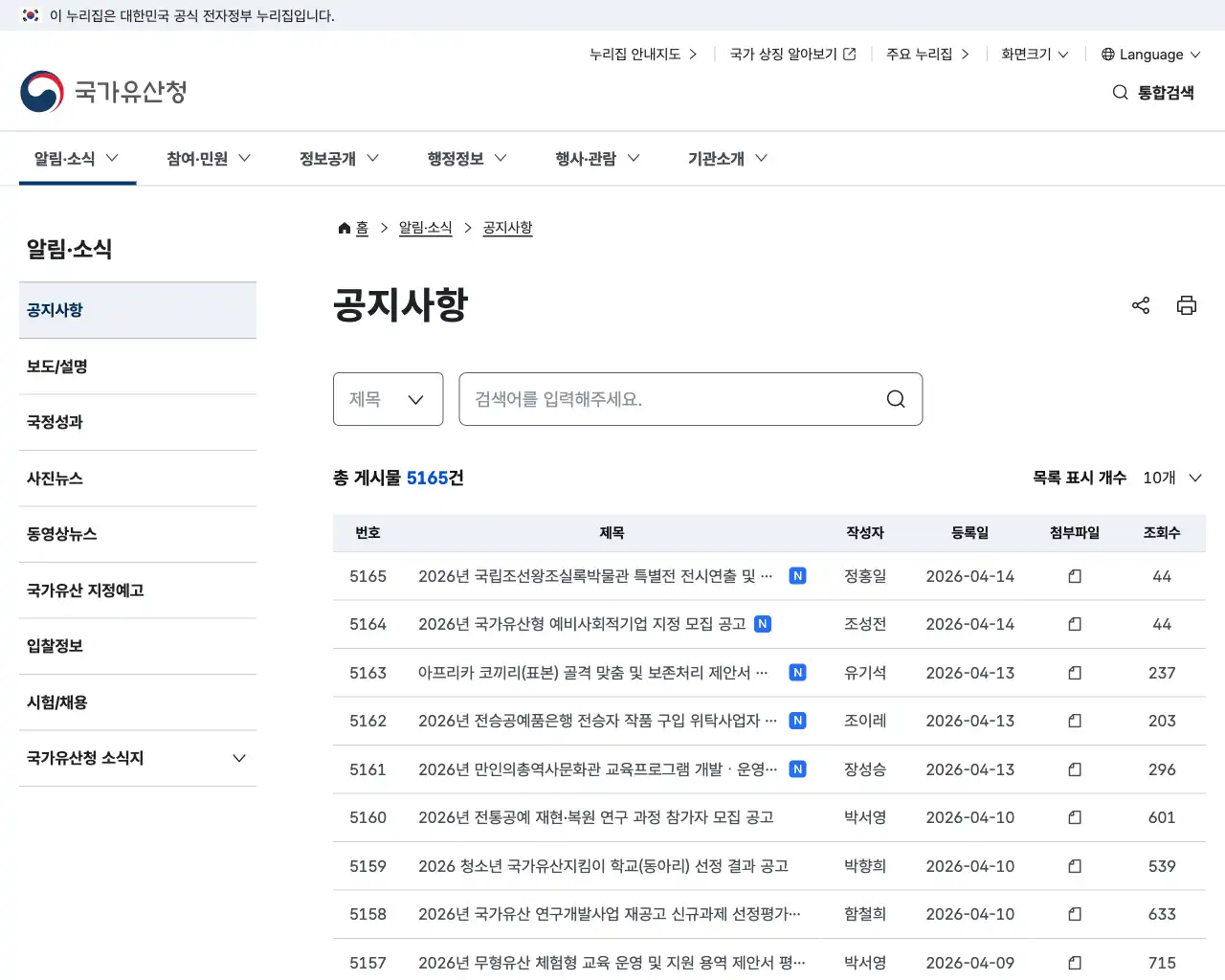This screenshot has width=1225, height=980.
Task: Click the N new badge on post 5164
Action: tap(763, 624)
